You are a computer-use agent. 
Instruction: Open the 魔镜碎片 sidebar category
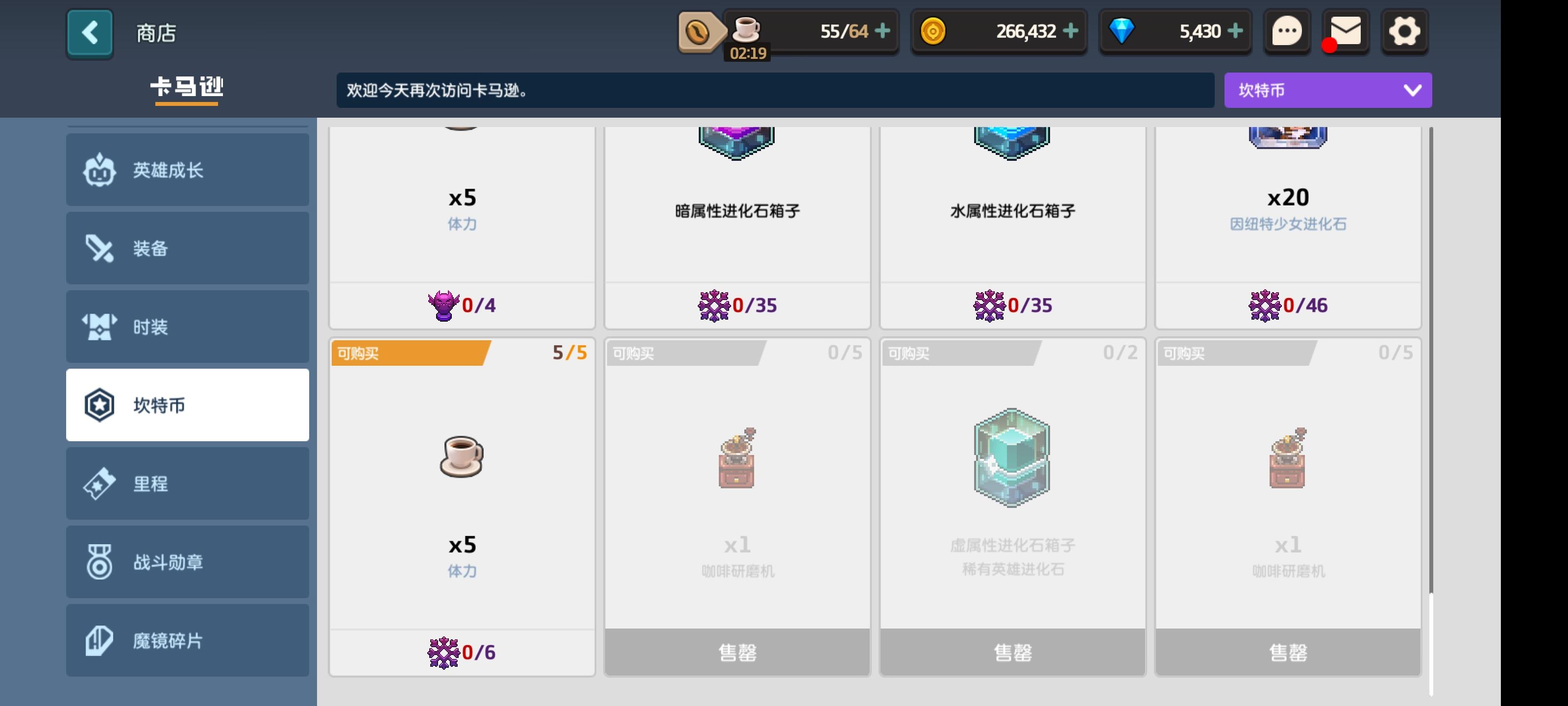[x=188, y=641]
